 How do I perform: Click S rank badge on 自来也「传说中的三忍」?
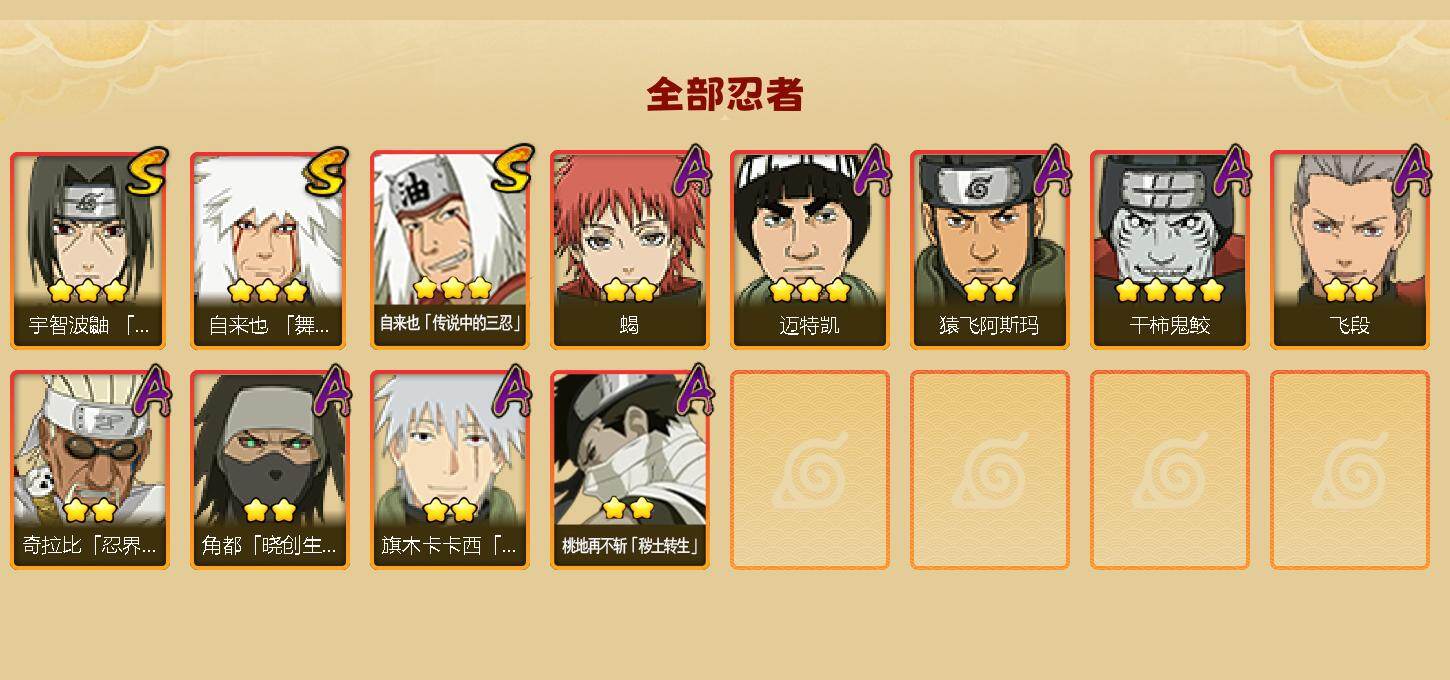(x=512, y=170)
